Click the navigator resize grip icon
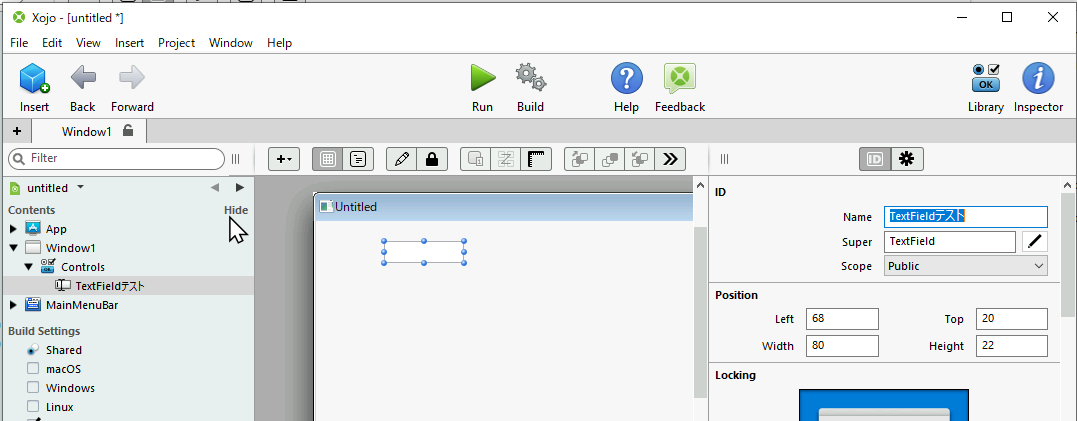 (236, 159)
